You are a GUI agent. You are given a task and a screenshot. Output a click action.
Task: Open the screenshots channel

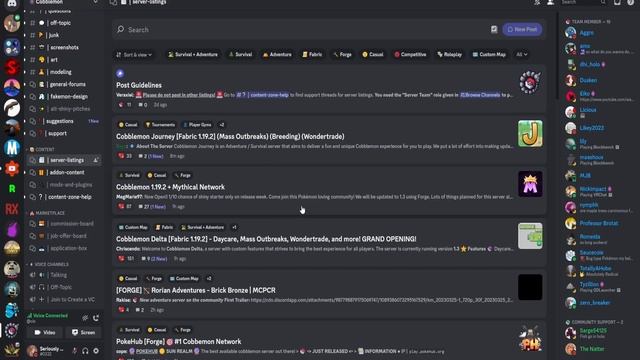[64, 47]
